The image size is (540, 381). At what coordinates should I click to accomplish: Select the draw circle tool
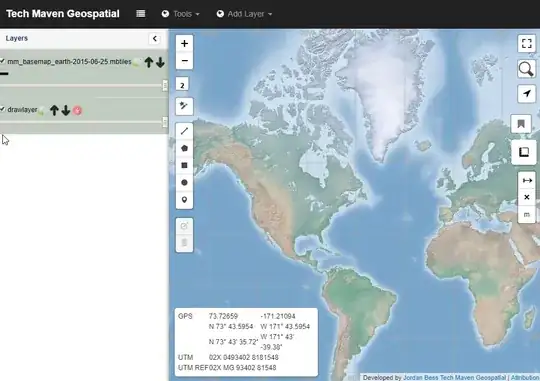(184, 183)
